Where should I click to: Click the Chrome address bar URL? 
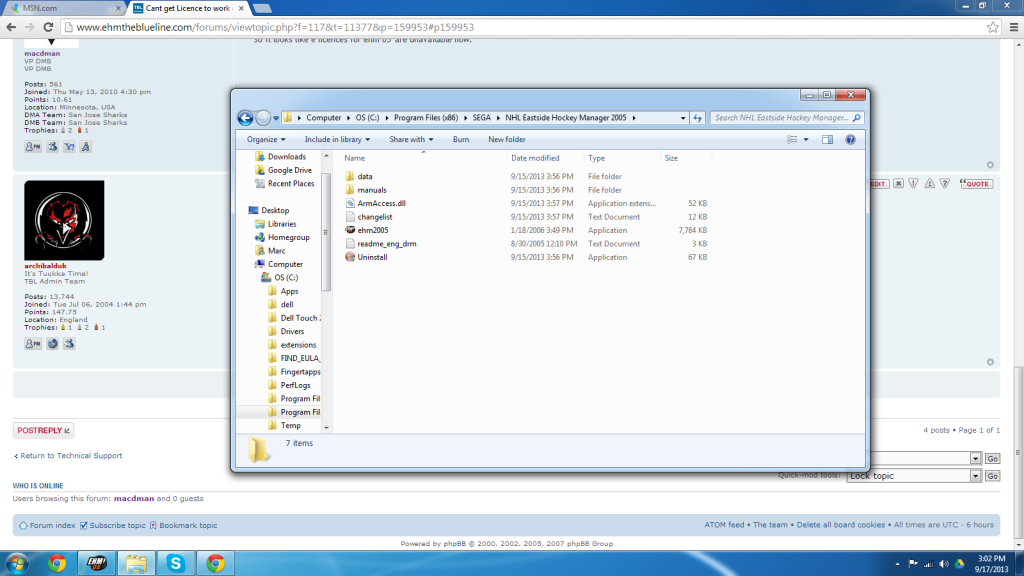click(x=275, y=27)
